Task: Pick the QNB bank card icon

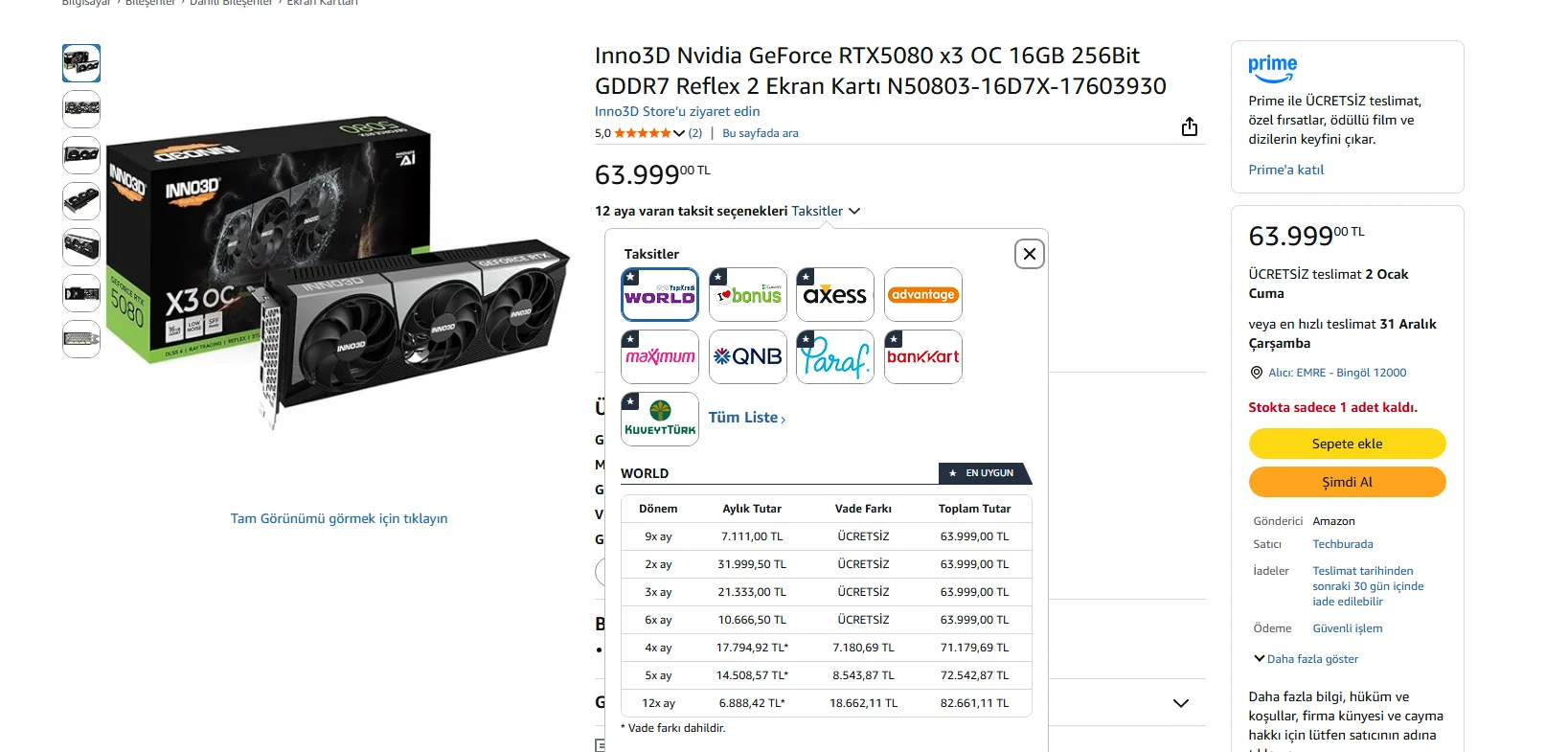Action: pos(748,356)
